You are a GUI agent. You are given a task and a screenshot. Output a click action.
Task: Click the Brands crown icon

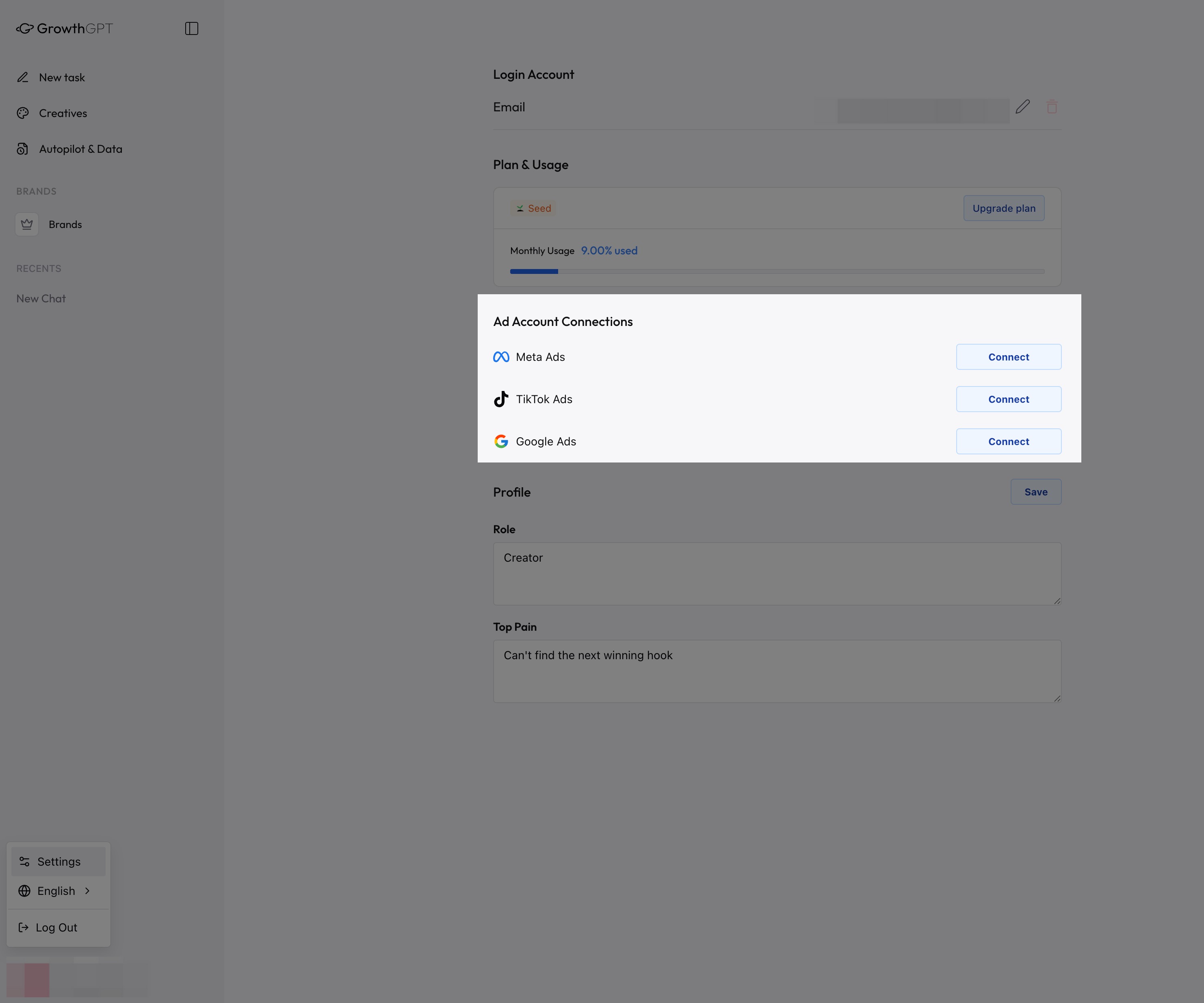27,224
